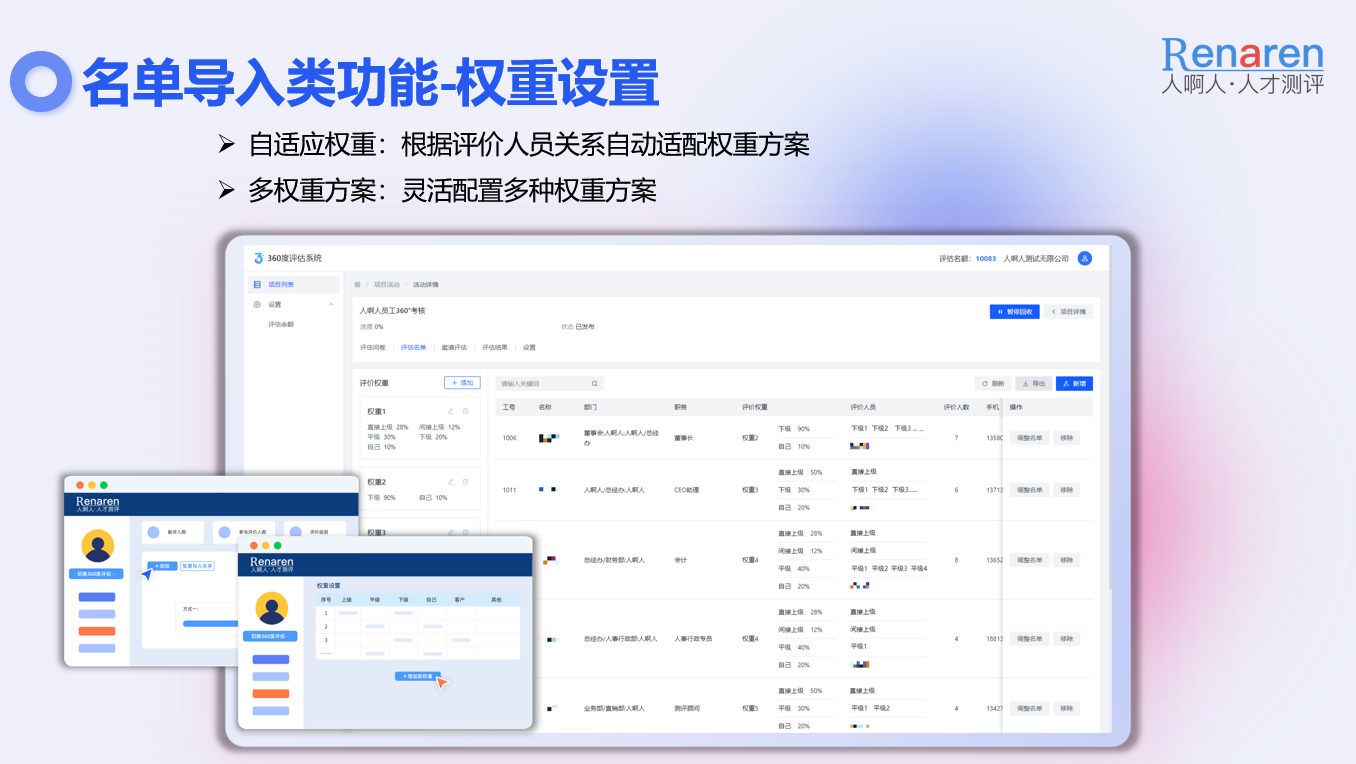Switch to the 设置 tab under 人啊人员工360°考核

click(529, 348)
